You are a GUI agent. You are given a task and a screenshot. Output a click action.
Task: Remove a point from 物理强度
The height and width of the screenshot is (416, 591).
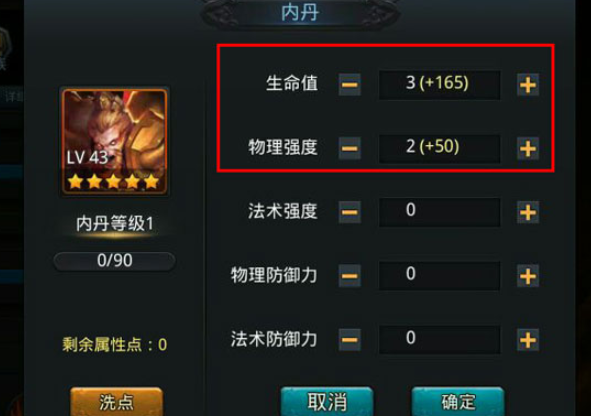click(x=349, y=148)
